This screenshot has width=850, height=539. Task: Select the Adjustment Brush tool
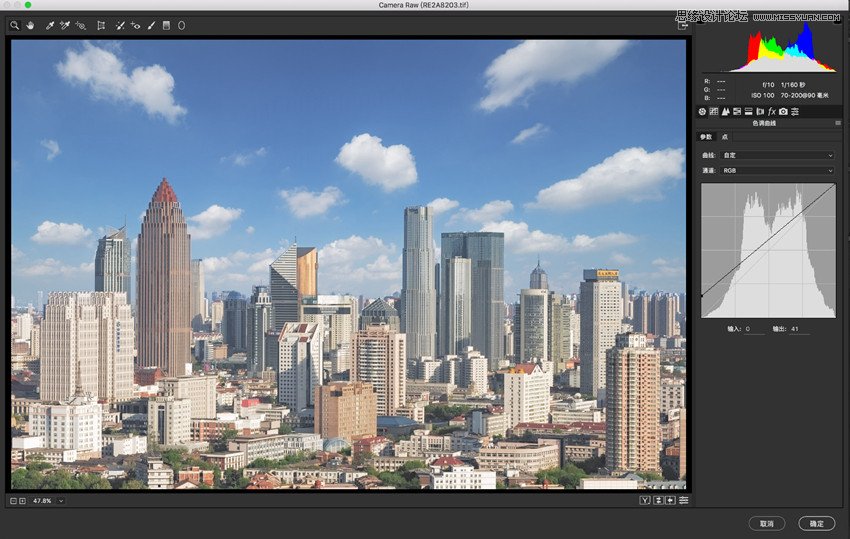coord(151,25)
